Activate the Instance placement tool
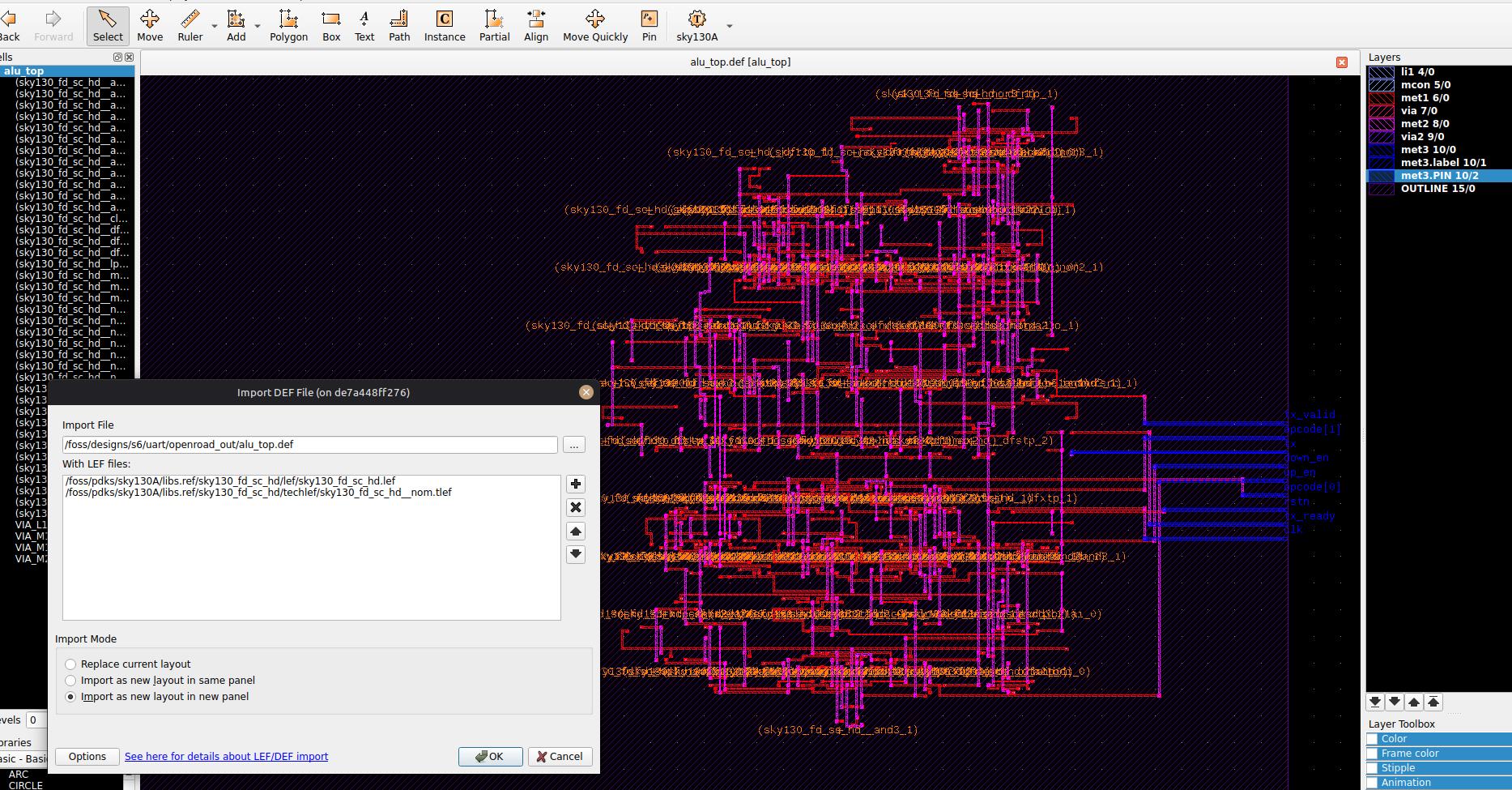This screenshot has width=1512, height=790. pos(445,25)
